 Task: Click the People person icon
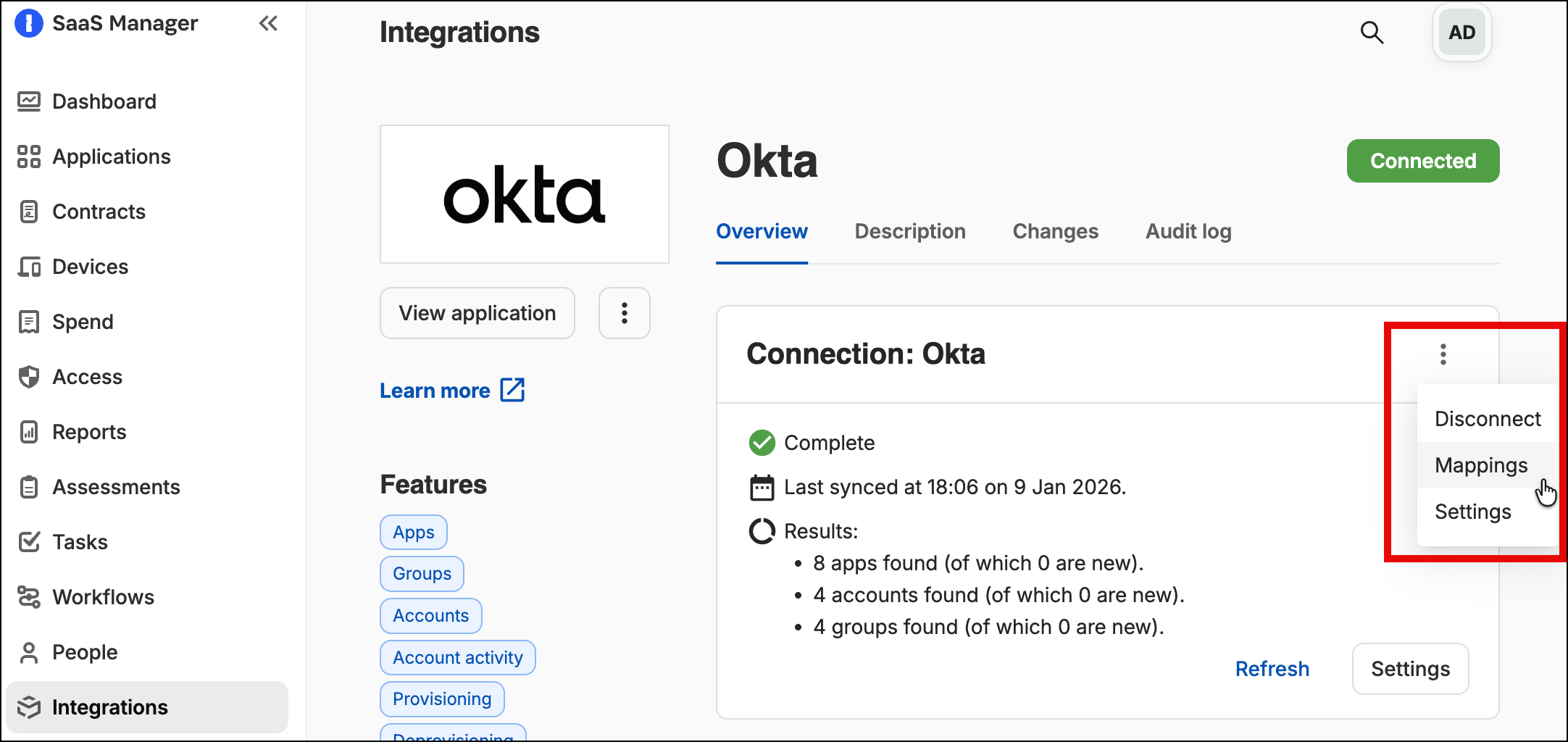(29, 652)
